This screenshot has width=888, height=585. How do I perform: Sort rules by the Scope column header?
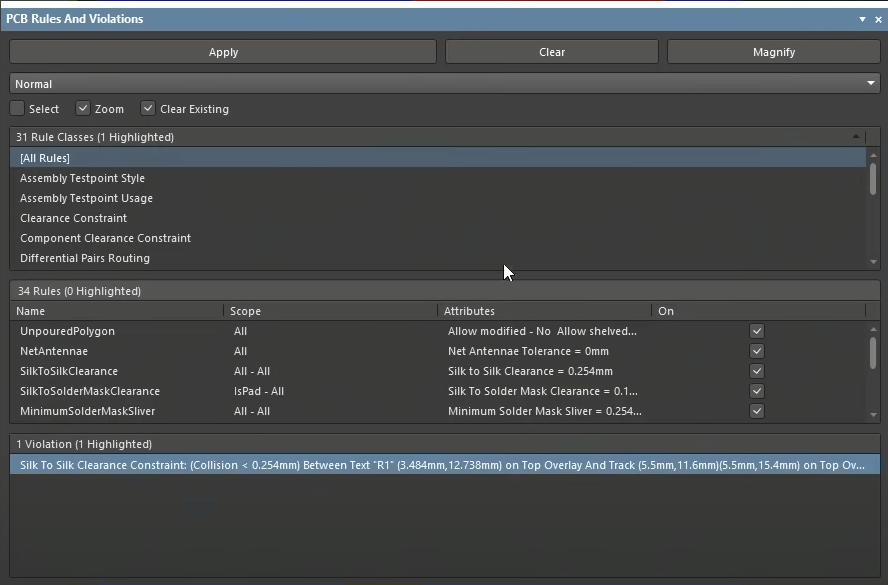[246, 311]
